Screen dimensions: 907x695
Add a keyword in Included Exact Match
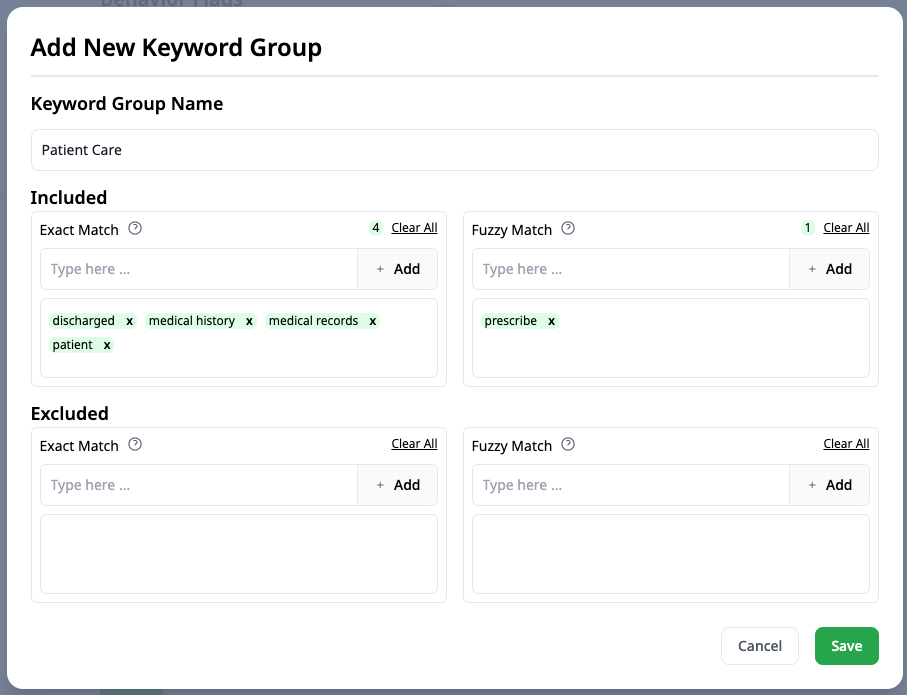click(x=397, y=269)
